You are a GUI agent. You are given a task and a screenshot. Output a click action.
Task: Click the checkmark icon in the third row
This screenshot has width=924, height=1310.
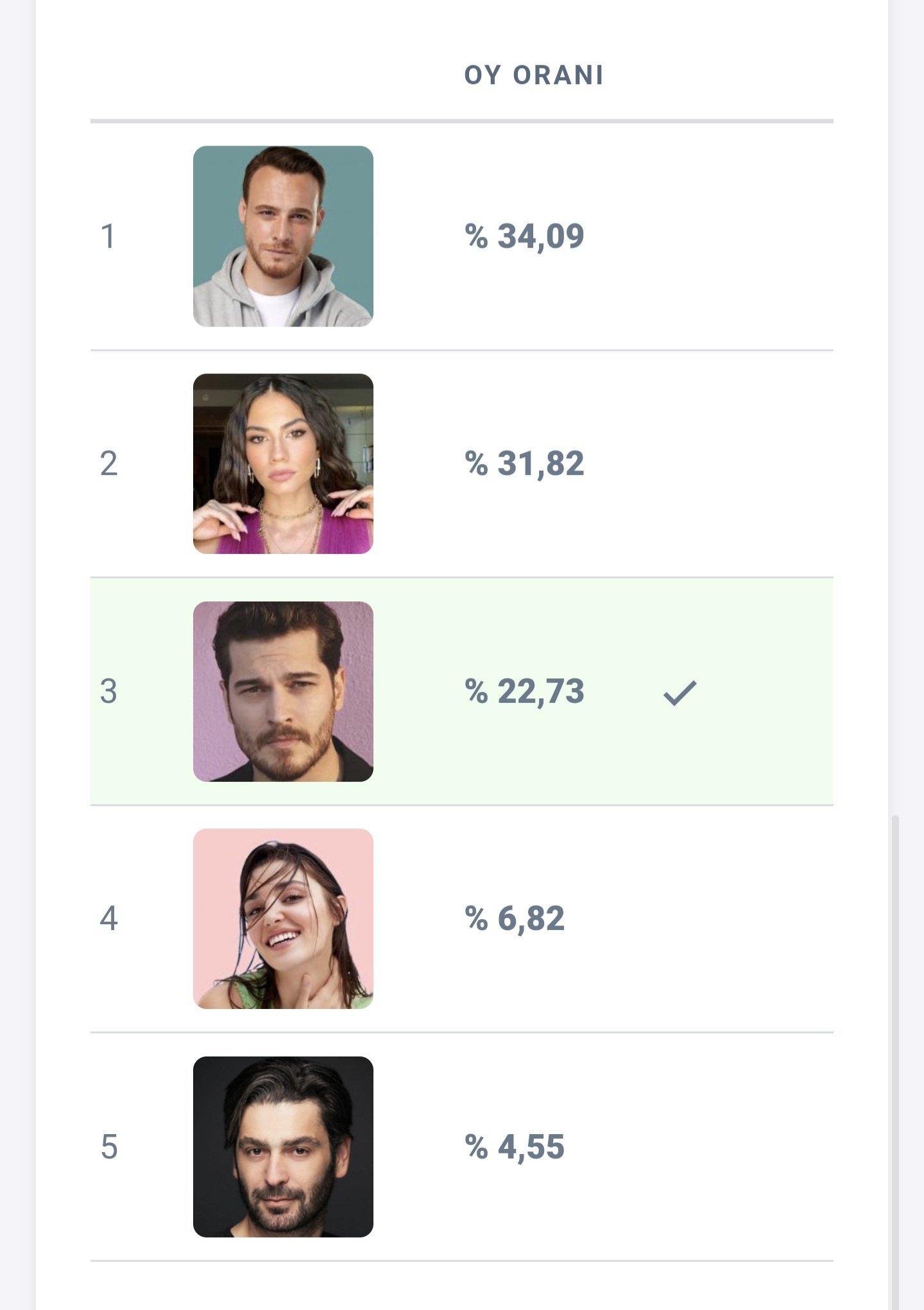pos(680,693)
